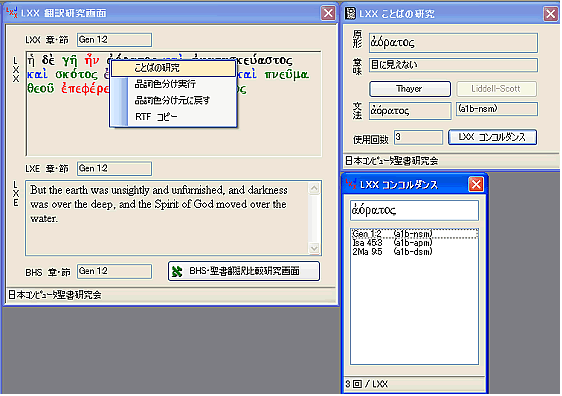
Task: Choose 品詞色分け元に戻す menu entry
Action: [x=173, y=100]
